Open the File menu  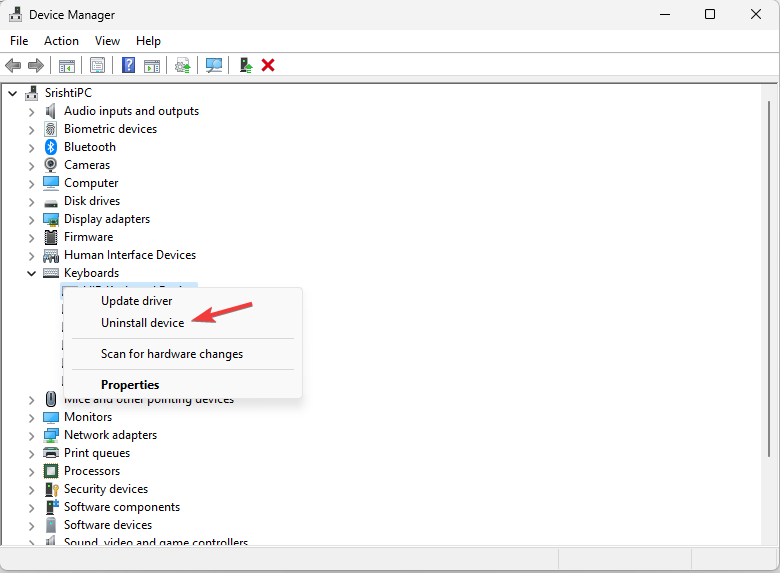pos(19,41)
